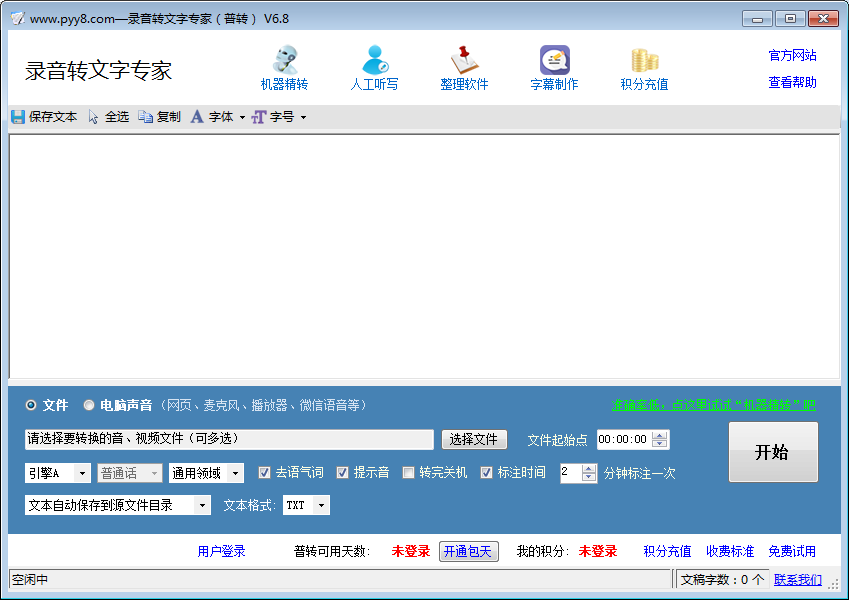Increase the minutes interval with up arrow
The height and width of the screenshot is (600, 849).
589,469
